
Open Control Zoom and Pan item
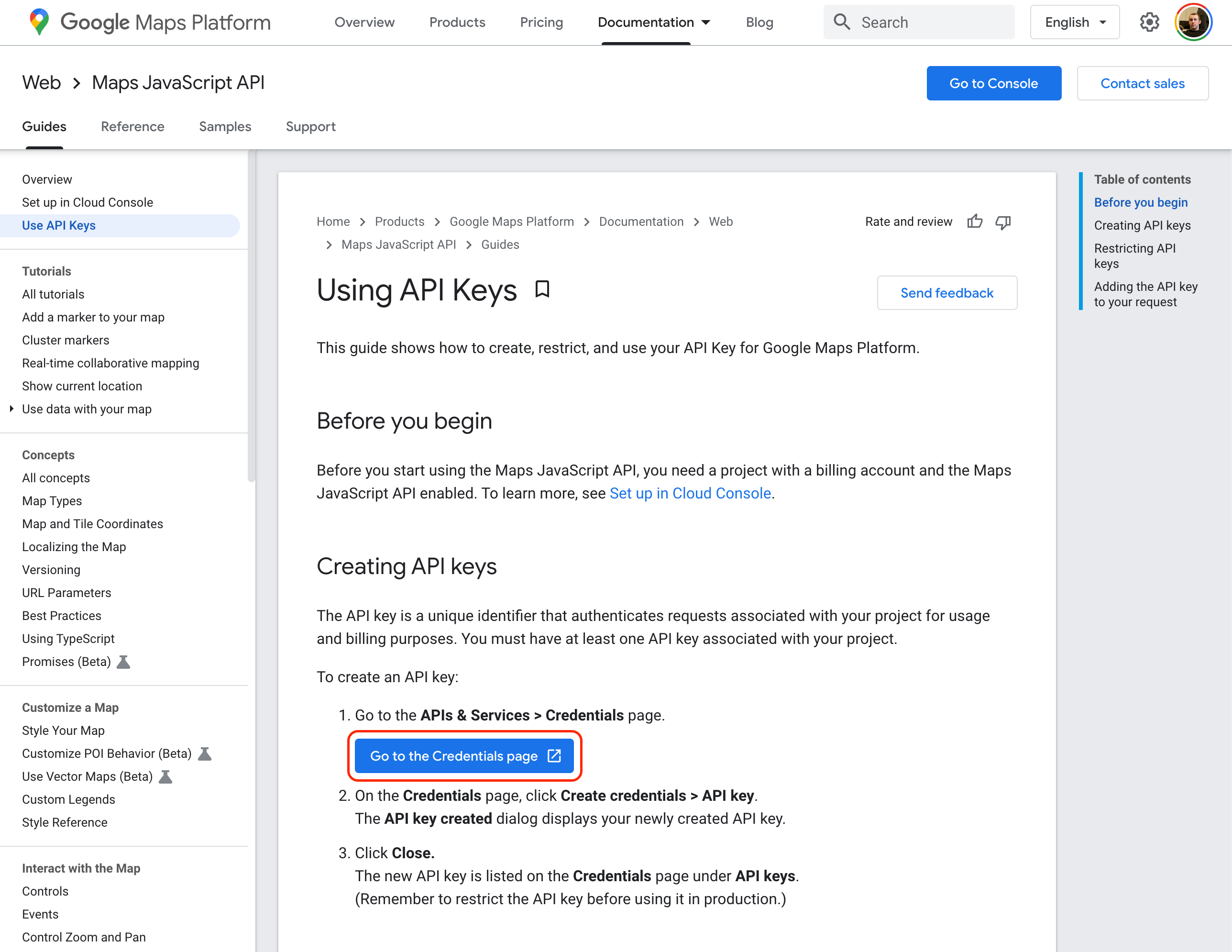point(84,937)
